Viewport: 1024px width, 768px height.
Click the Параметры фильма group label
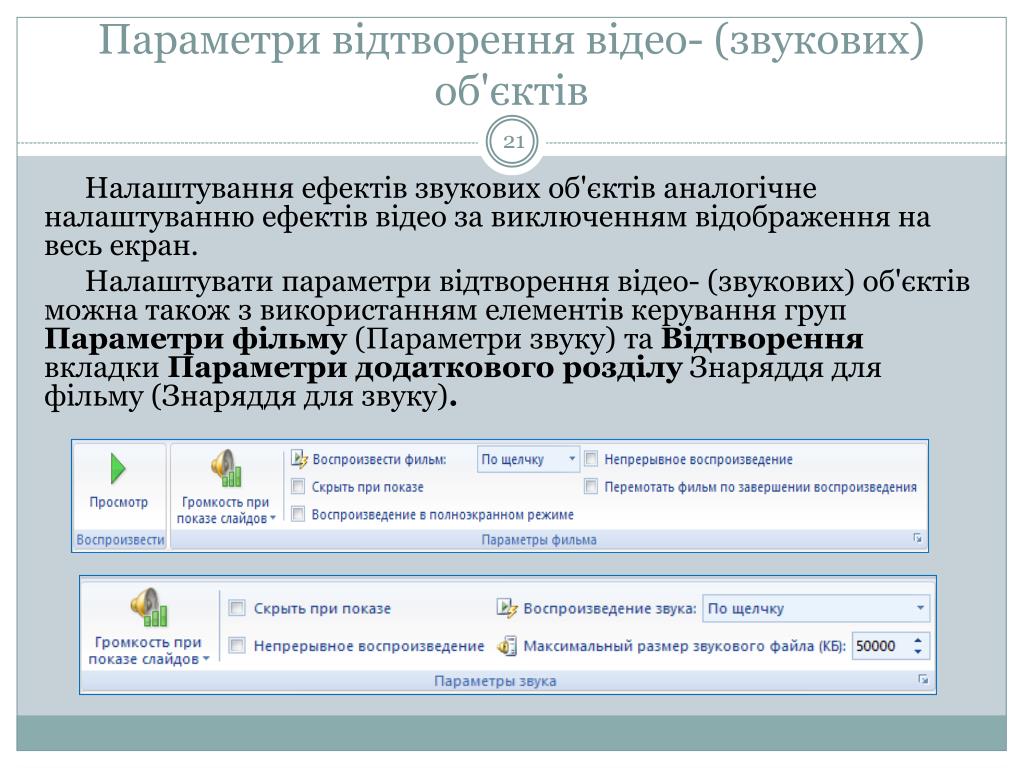(x=539, y=540)
